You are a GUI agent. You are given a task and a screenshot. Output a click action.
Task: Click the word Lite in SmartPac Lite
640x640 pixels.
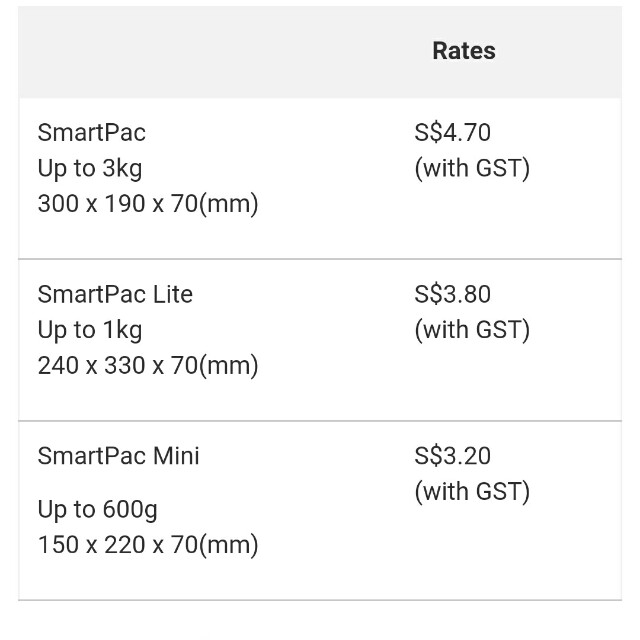tap(173, 294)
